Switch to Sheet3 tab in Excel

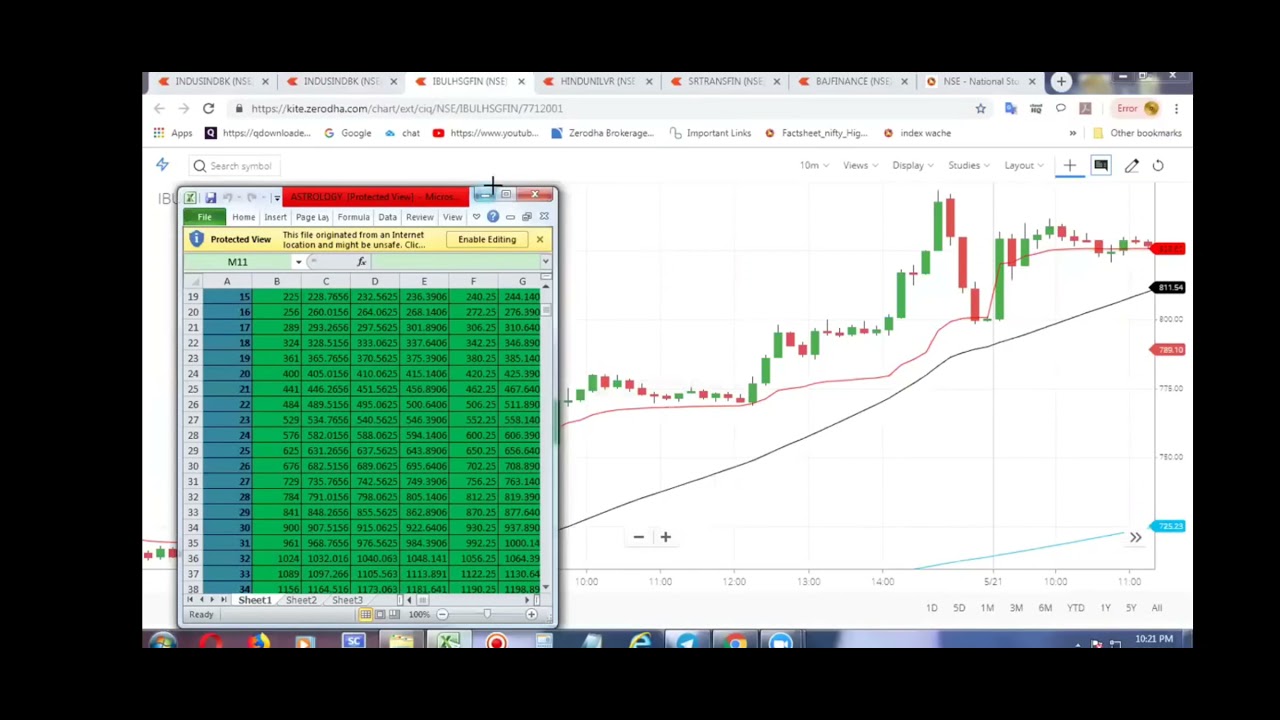point(347,600)
